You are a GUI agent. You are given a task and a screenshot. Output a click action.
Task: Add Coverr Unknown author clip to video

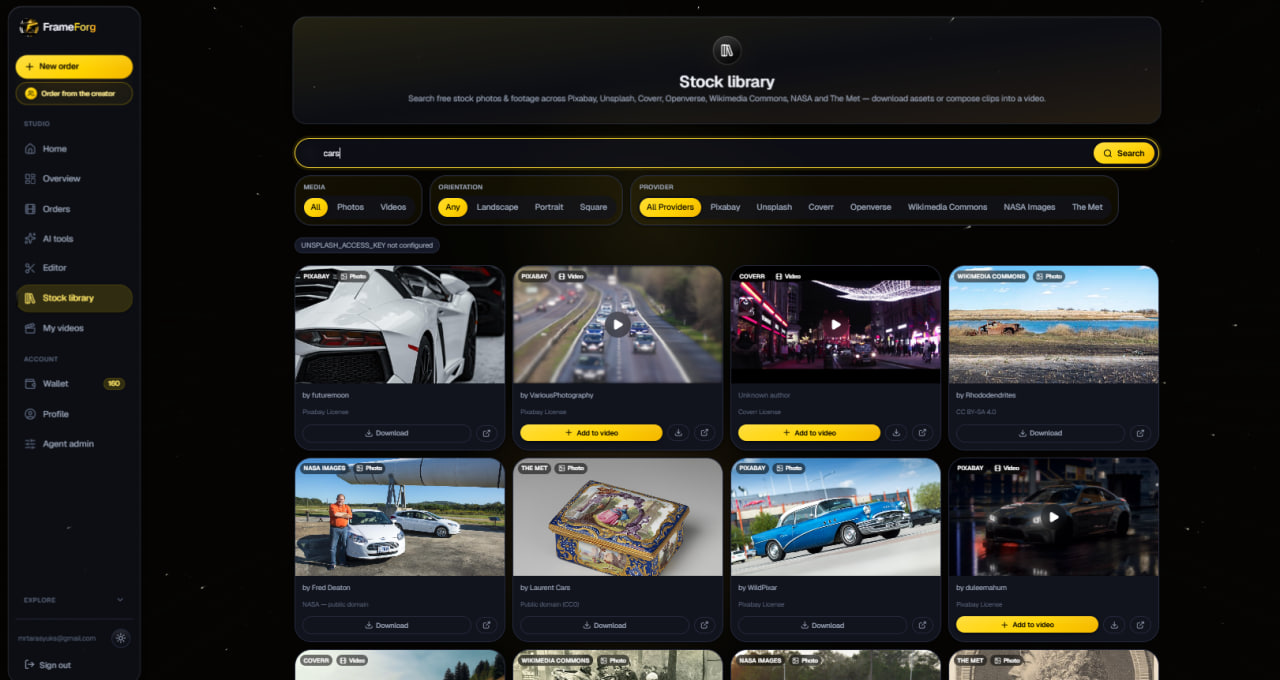point(809,433)
